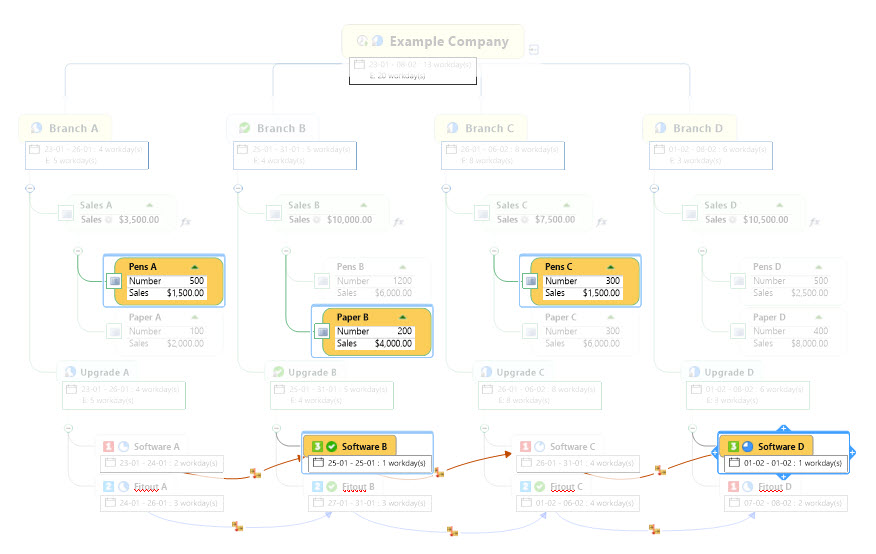This screenshot has width=876, height=554.
Task: Click the blue progress icon on Software D
Action: (x=748, y=446)
